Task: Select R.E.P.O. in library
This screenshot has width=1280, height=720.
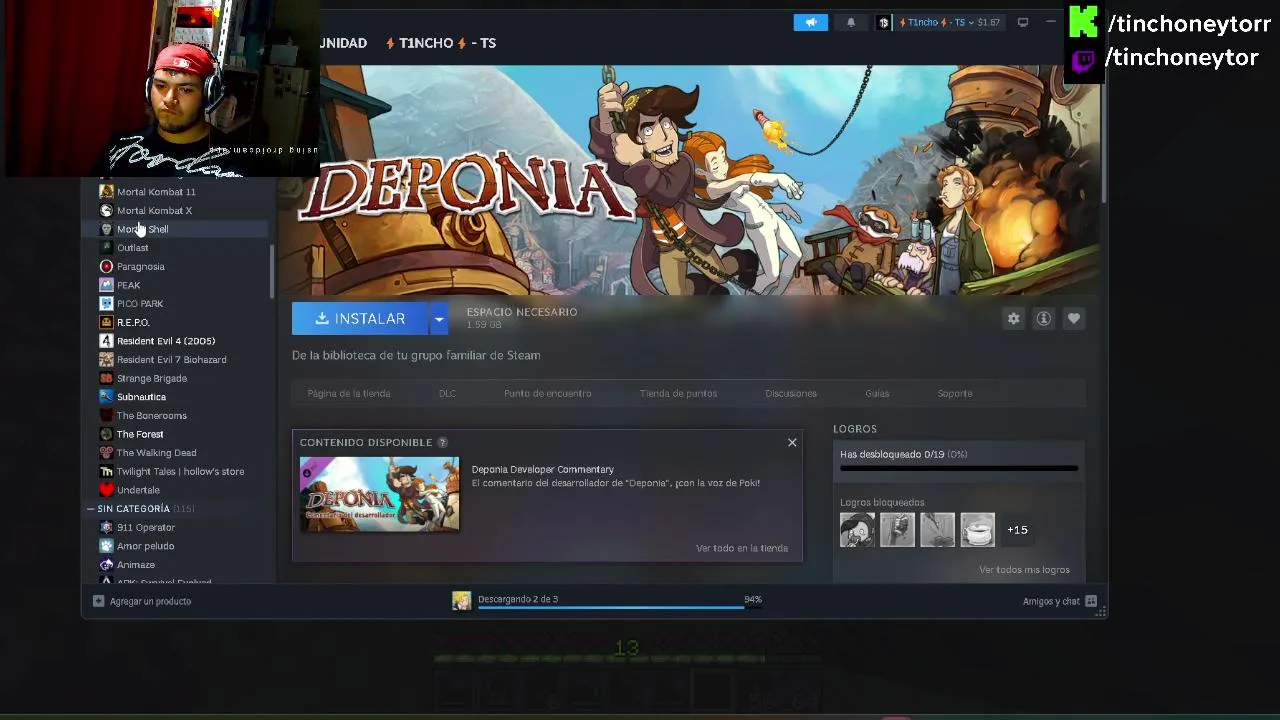Action: pos(133,322)
